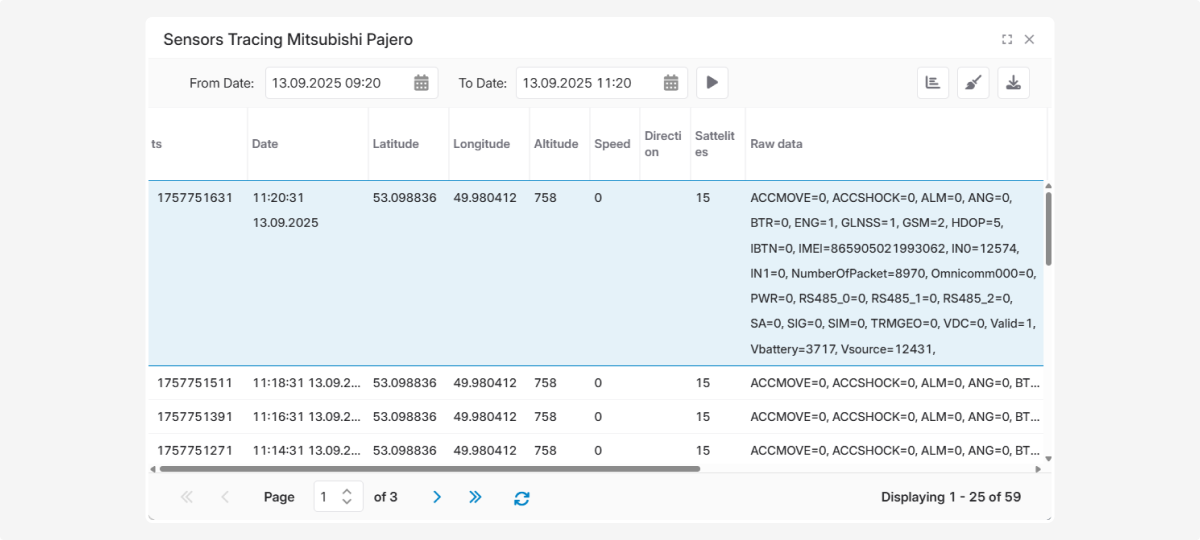Refresh the sensor data table
This screenshot has width=1200, height=540.
tap(521, 497)
